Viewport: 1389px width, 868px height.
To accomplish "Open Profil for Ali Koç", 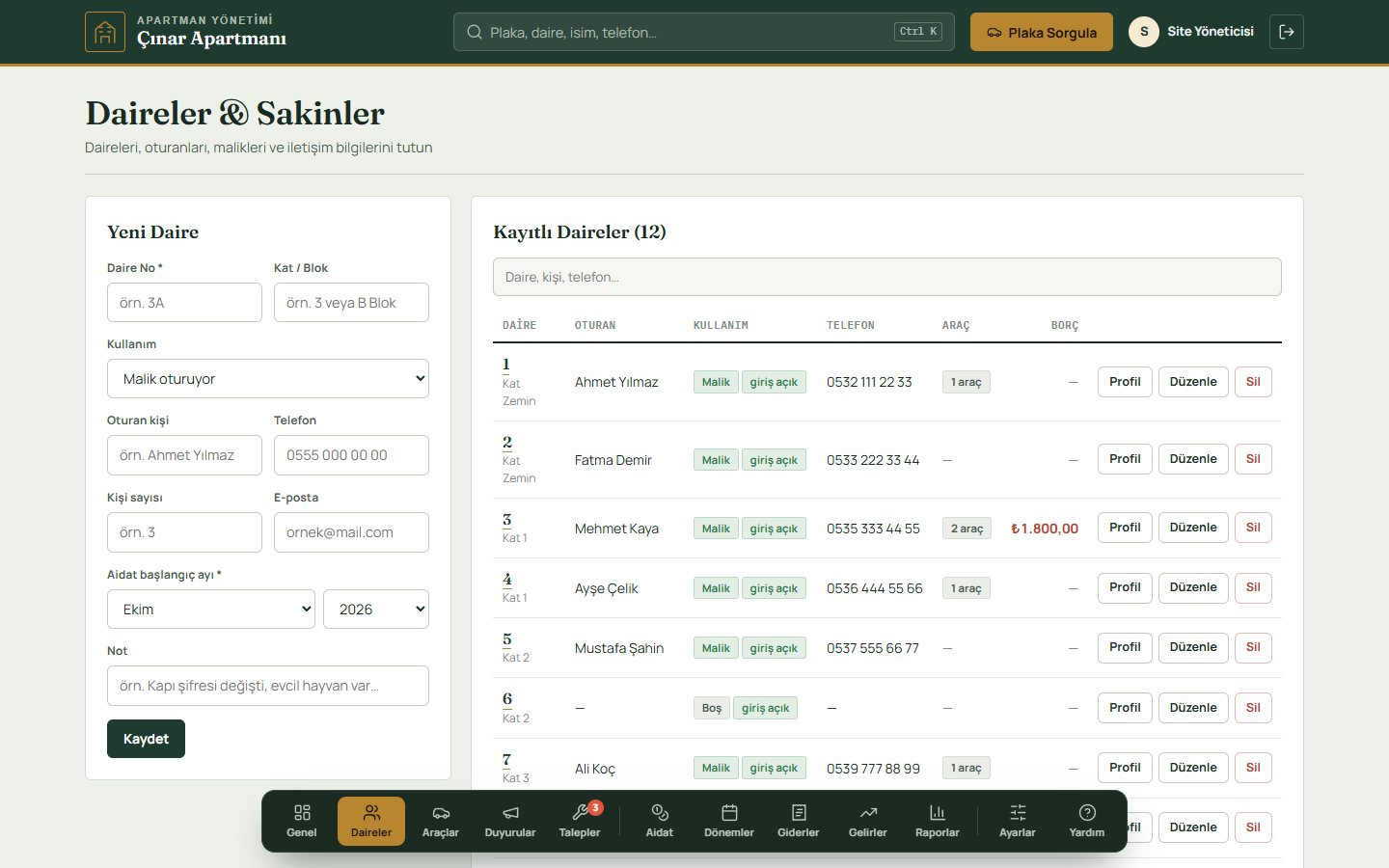I will tap(1125, 768).
